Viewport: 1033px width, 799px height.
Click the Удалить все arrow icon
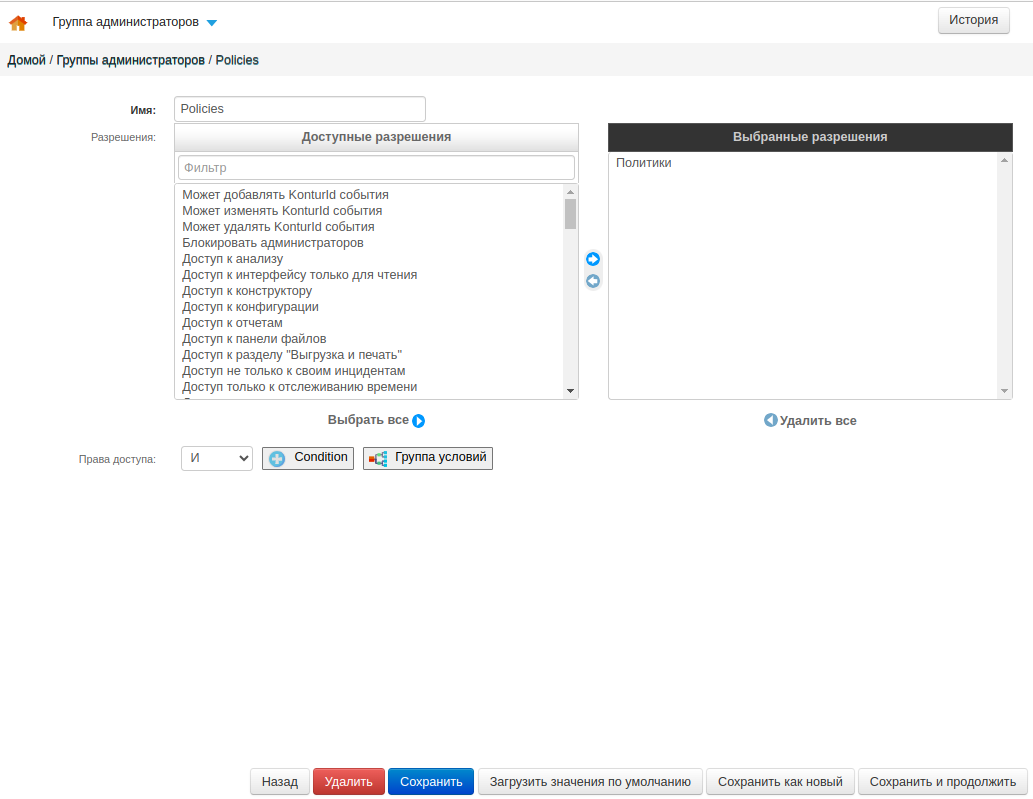pos(770,420)
